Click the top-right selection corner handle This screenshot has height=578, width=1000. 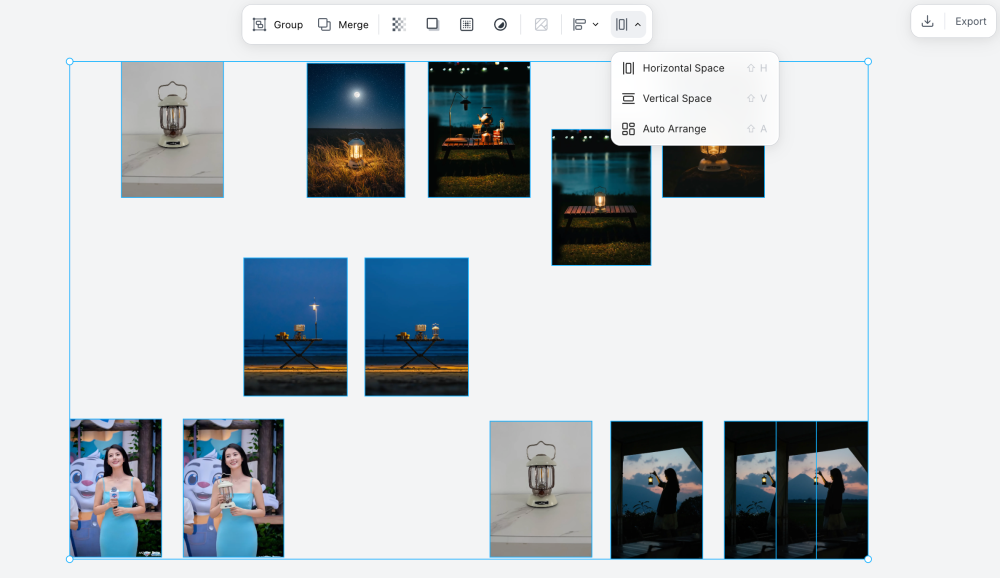(867, 62)
